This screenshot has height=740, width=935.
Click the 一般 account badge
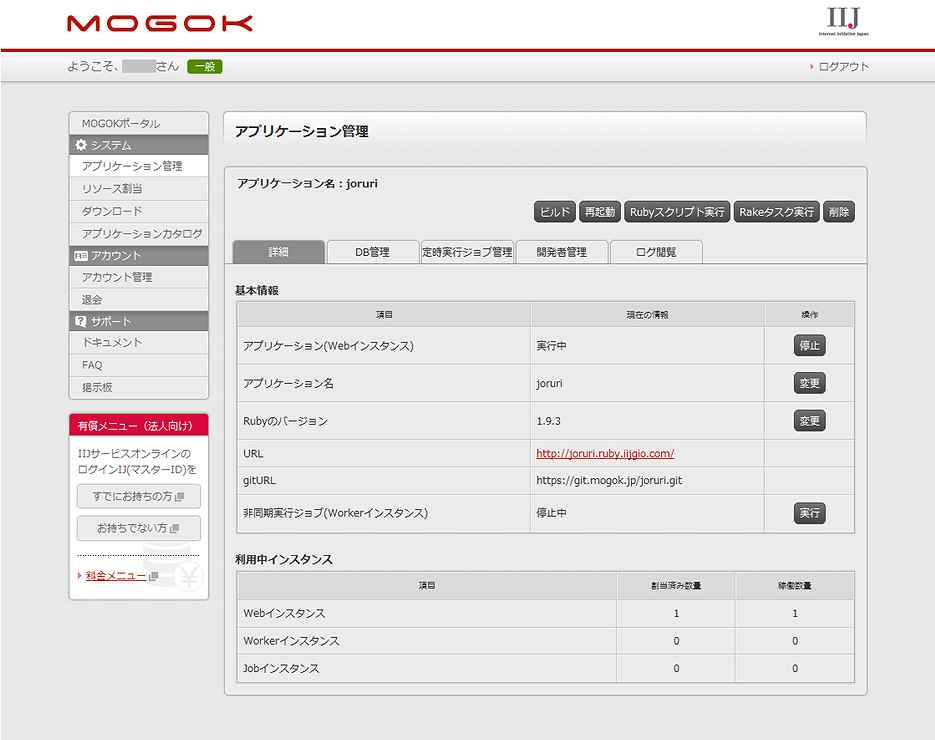pos(205,67)
